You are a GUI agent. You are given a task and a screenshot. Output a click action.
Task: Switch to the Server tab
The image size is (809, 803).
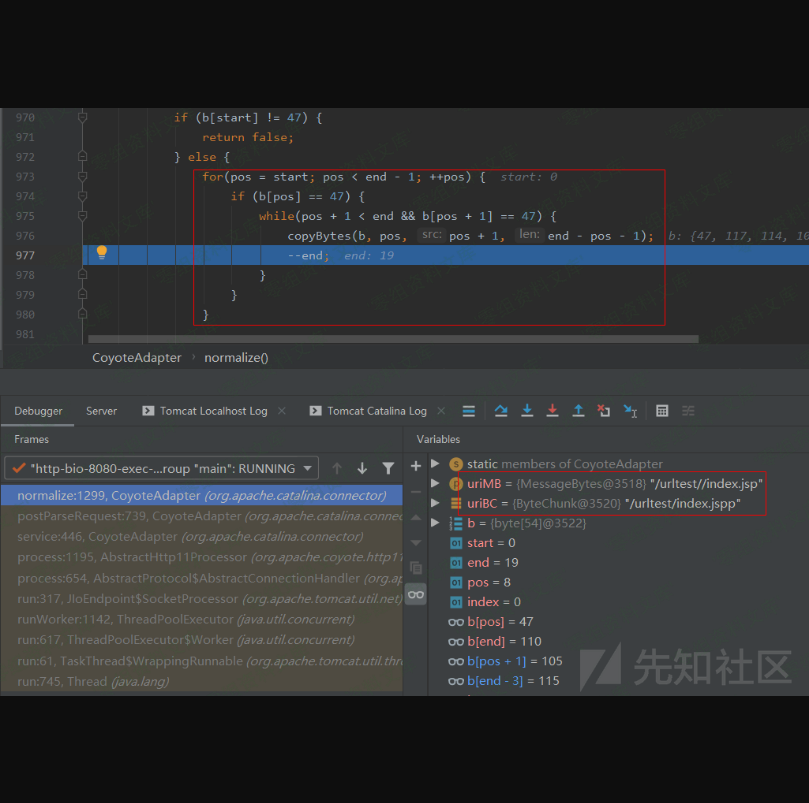[x=101, y=411]
